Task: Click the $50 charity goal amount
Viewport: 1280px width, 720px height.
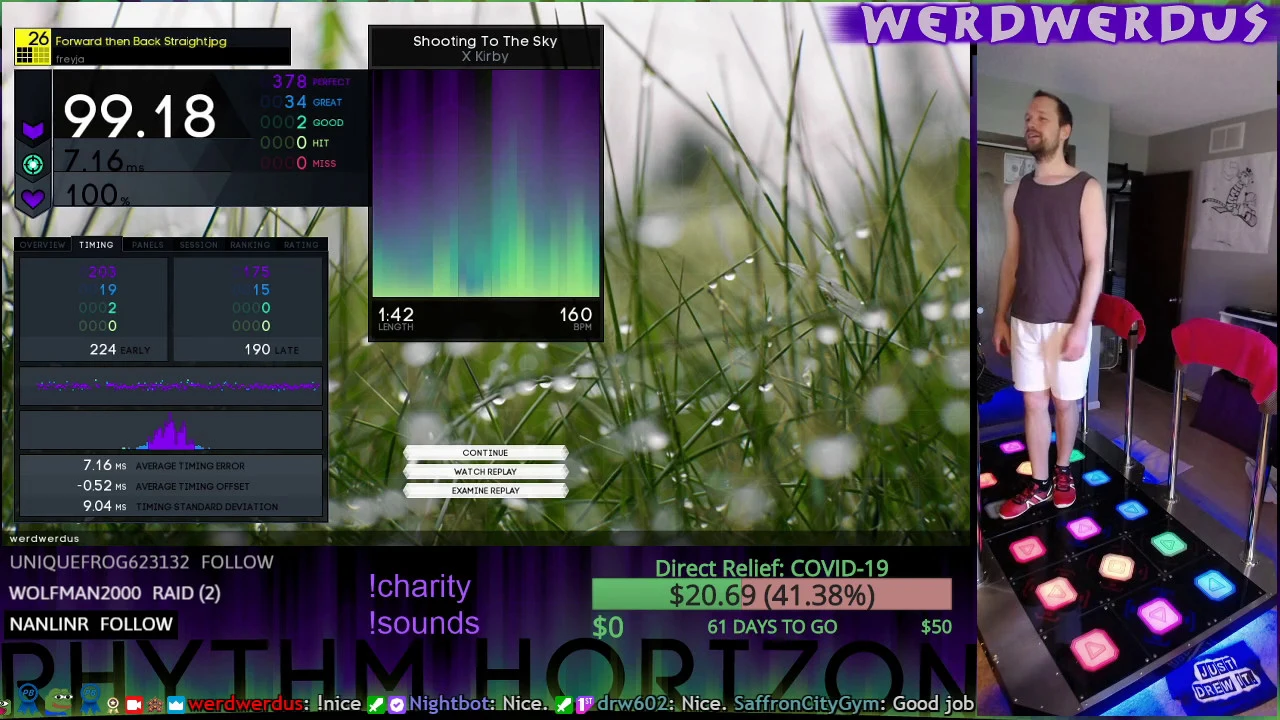Action: (x=936, y=627)
